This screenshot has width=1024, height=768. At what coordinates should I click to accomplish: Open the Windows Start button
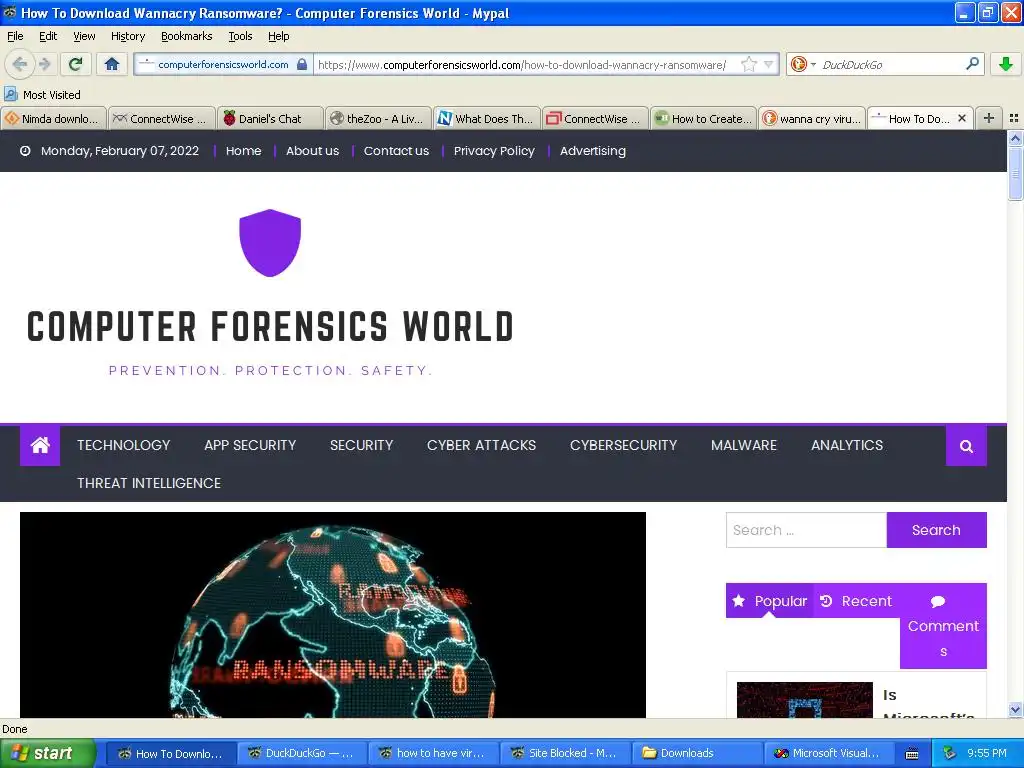click(x=48, y=753)
